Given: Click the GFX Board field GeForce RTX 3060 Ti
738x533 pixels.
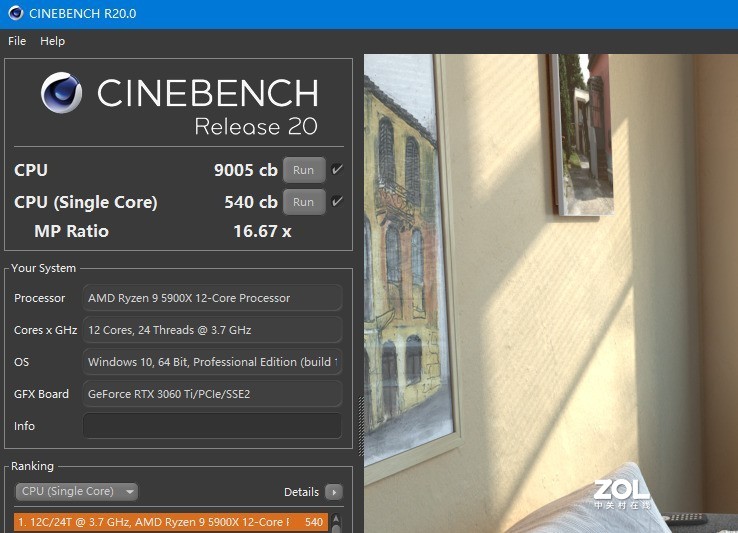Looking at the screenshot, I should [x=212, y=394].
